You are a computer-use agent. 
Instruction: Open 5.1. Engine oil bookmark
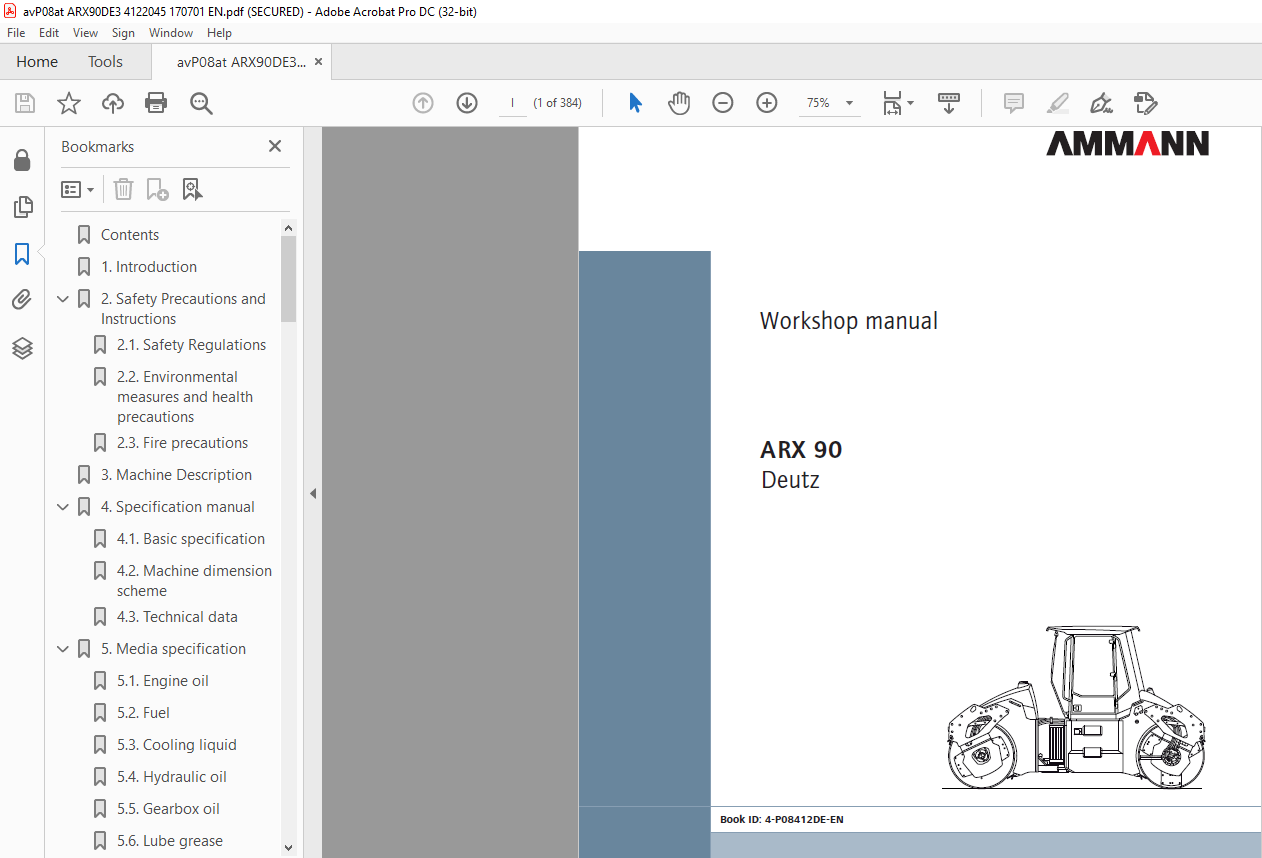(163, 681)
